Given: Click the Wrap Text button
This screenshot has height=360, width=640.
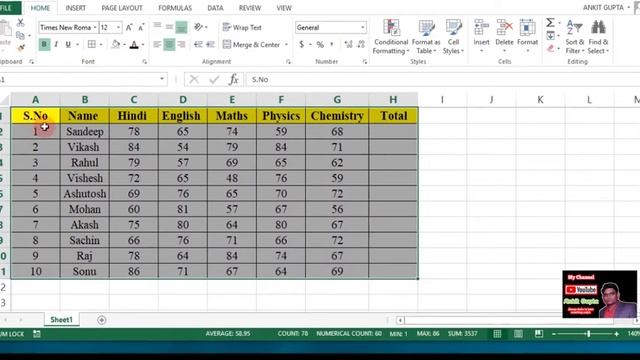Looking at the screenshot, I should pos(242,27).
